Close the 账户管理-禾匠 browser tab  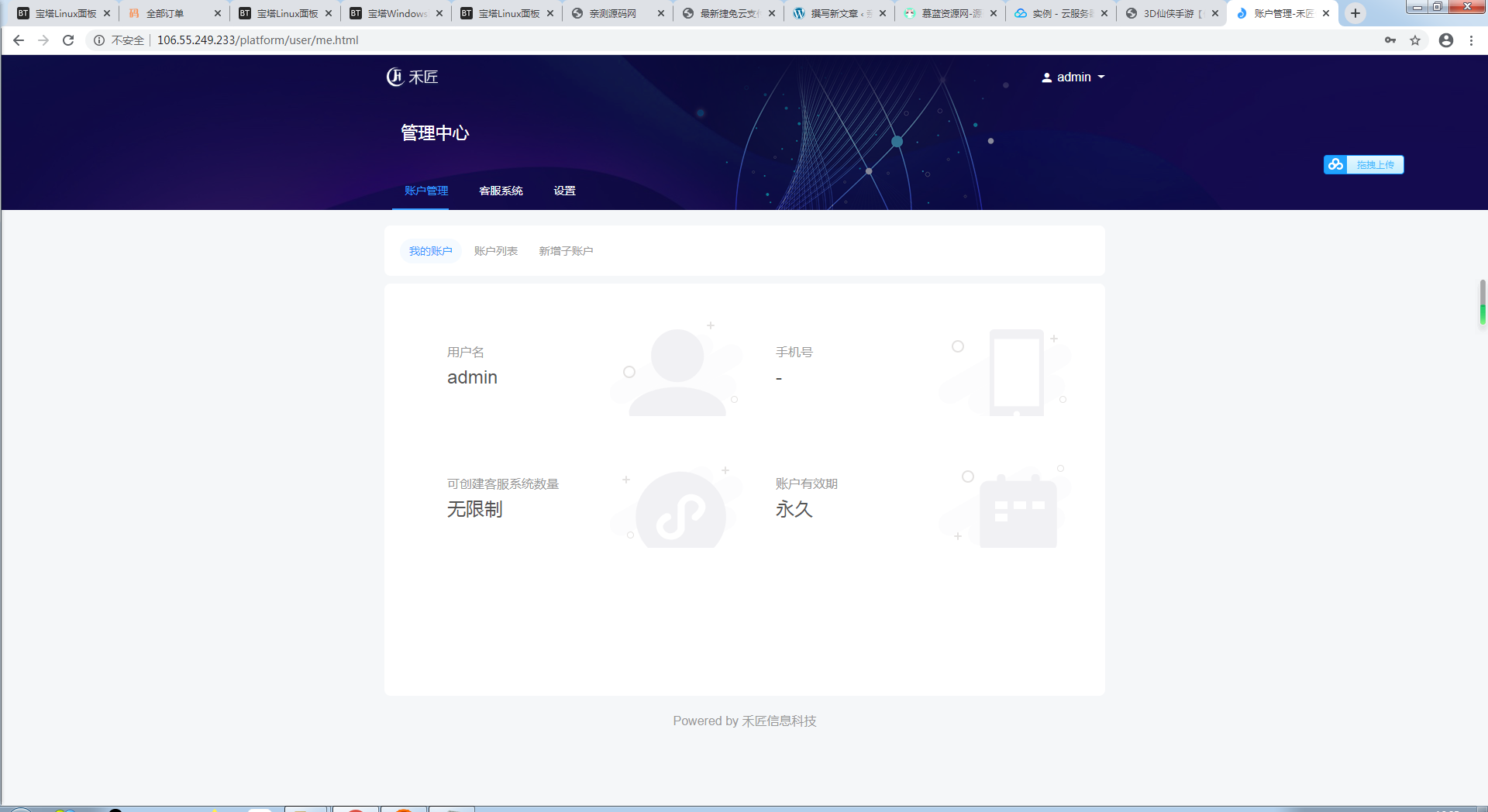pos(1326,13)
